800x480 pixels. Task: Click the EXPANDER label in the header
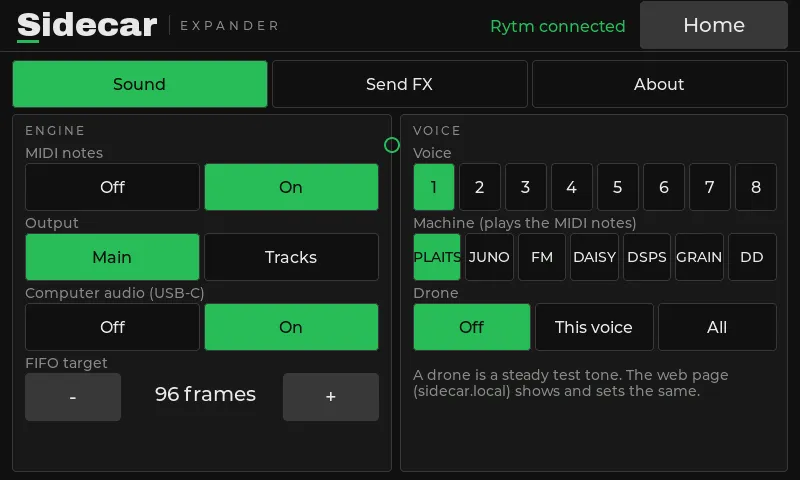230,26
